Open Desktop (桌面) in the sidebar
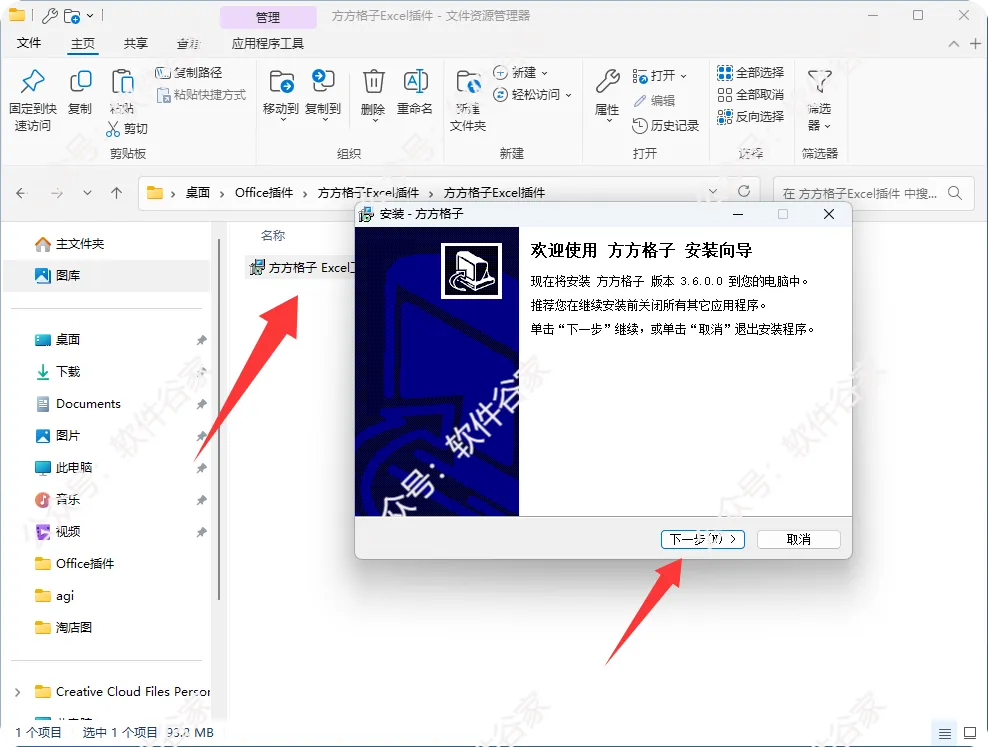 pyautogui.click(x=57, y=339)
